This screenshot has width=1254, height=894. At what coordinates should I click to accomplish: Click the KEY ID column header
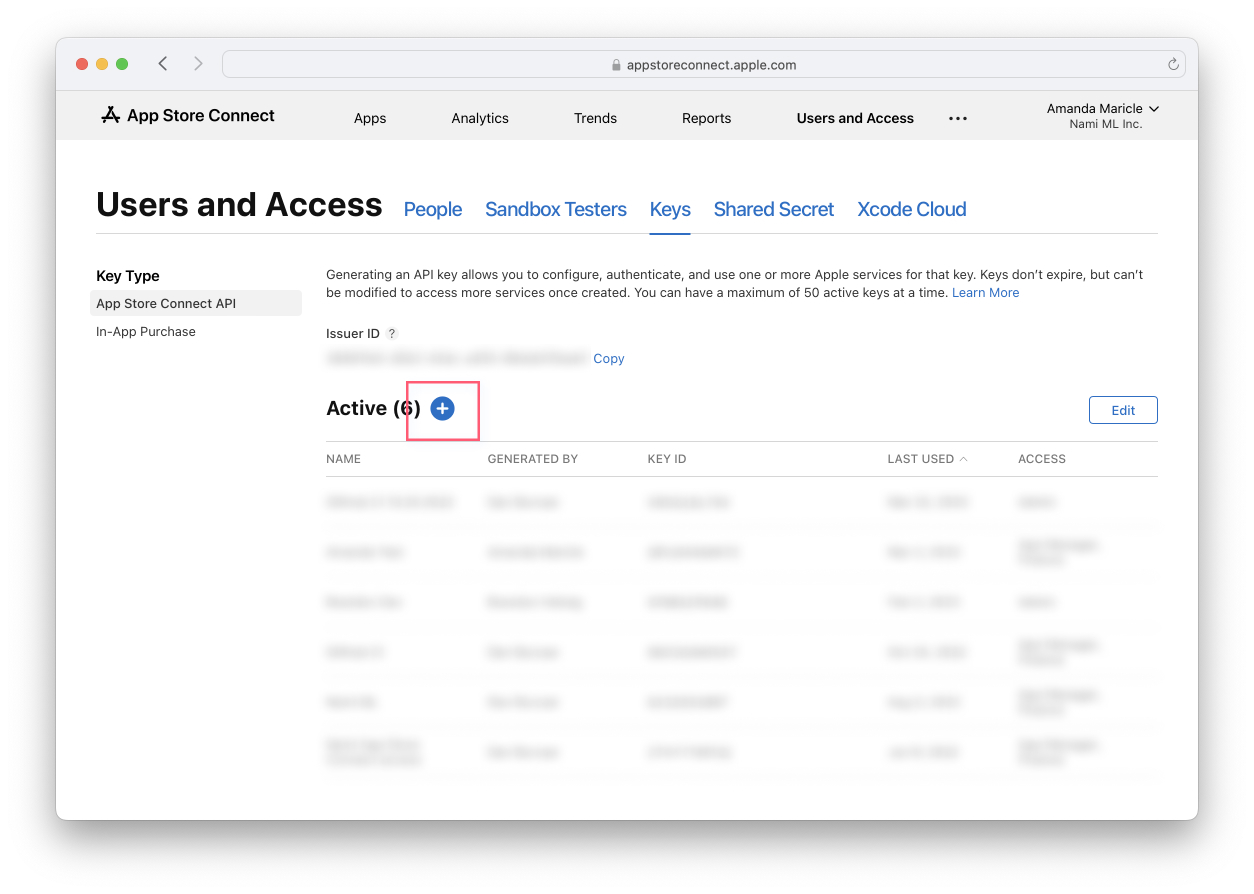point(667,459)
